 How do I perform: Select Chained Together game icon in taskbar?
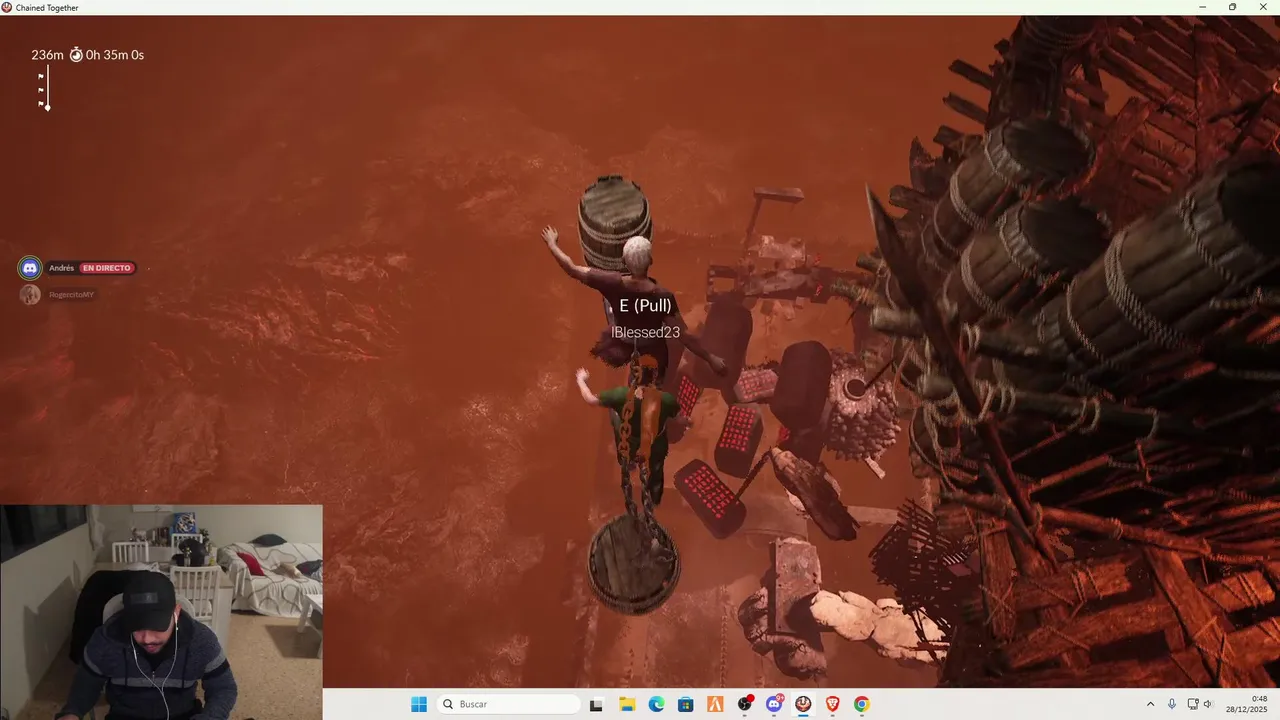[803, 704]
